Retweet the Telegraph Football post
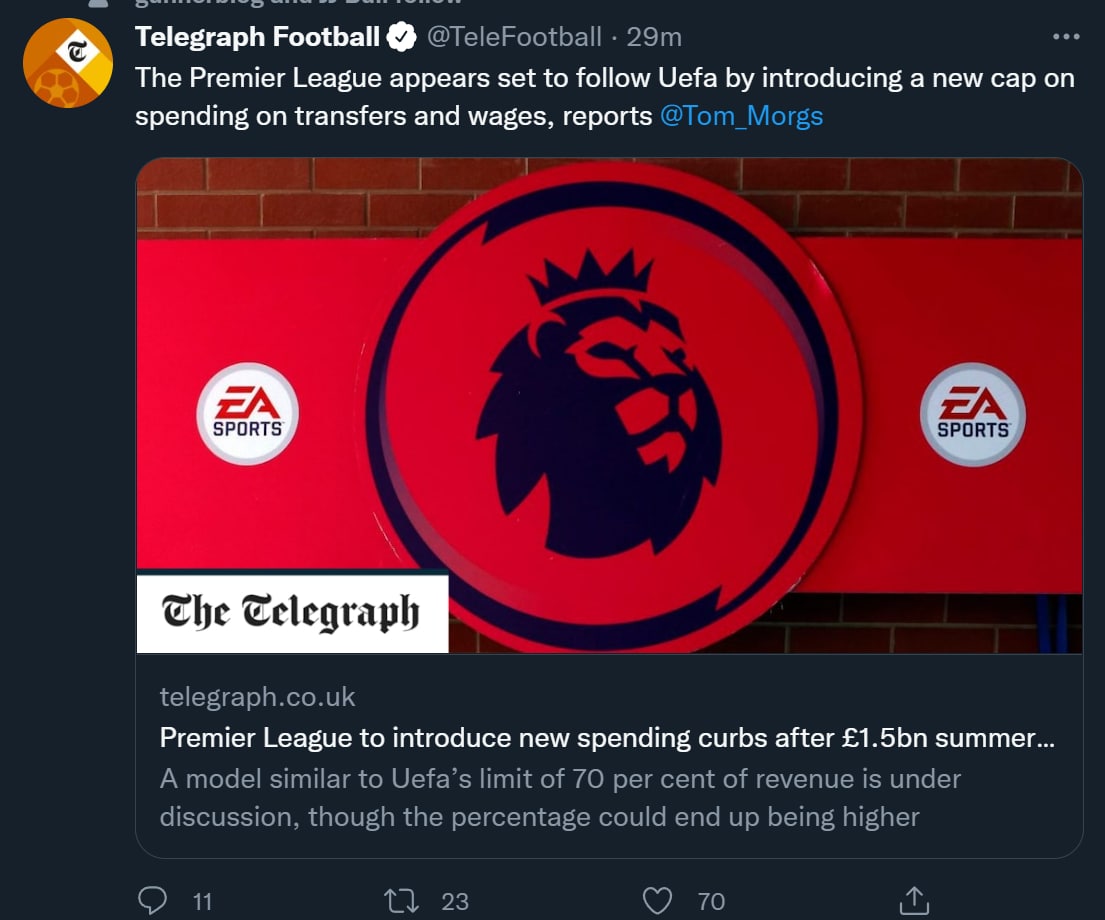1105x920 pixels. tap(401, 901)
